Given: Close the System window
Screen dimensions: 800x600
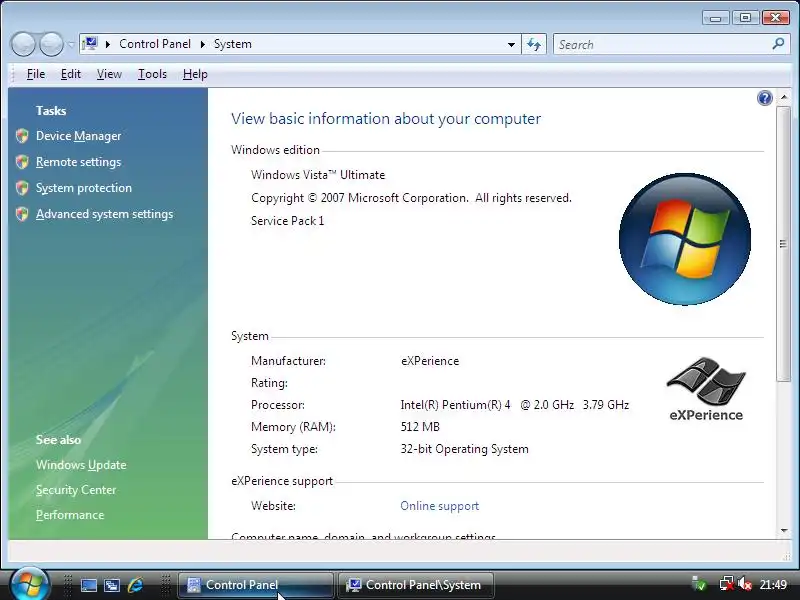Looking at the screenshot, I should [776, 18].
